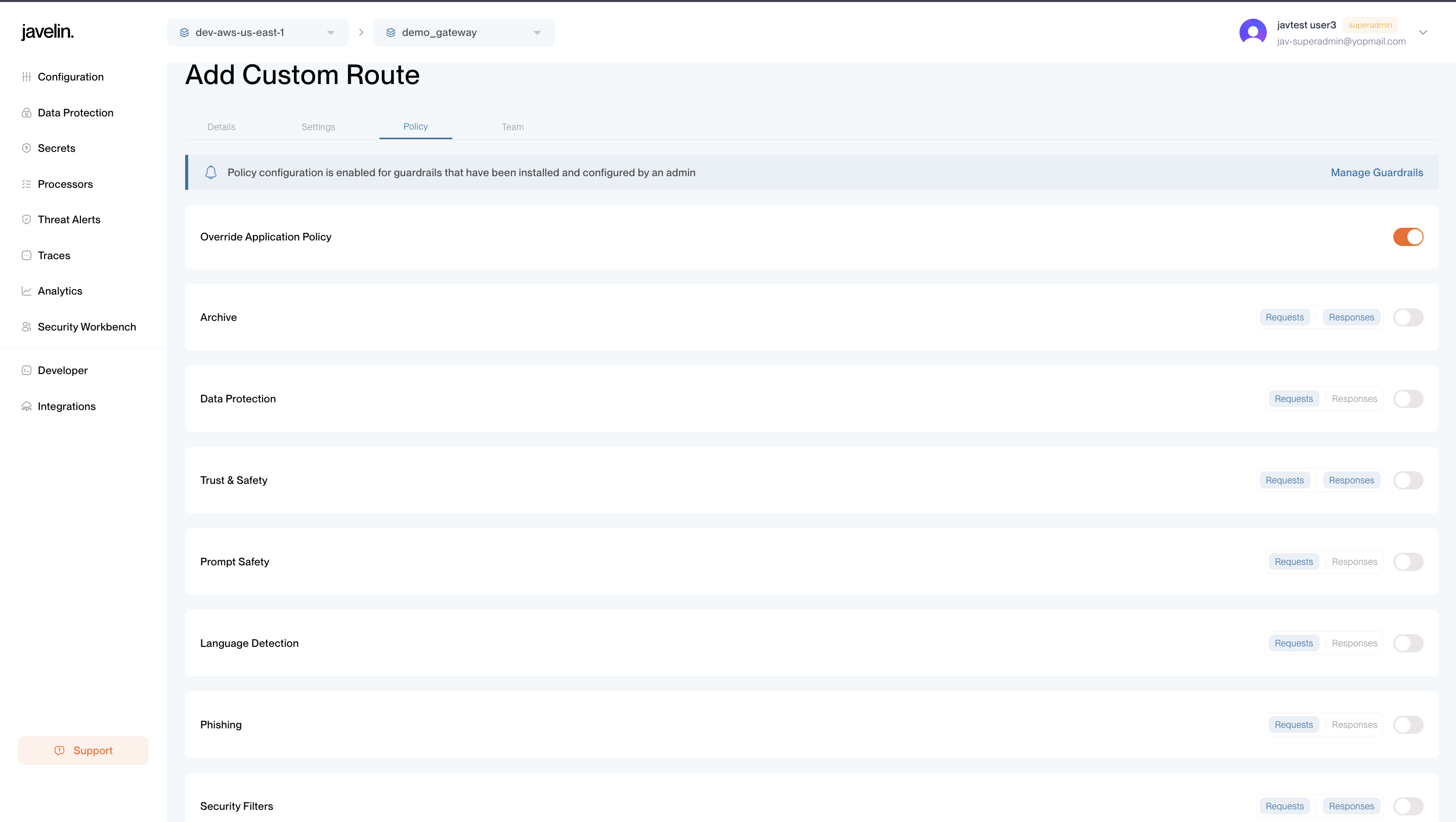
Task: Click the Processors list icon
Action: 27,184
